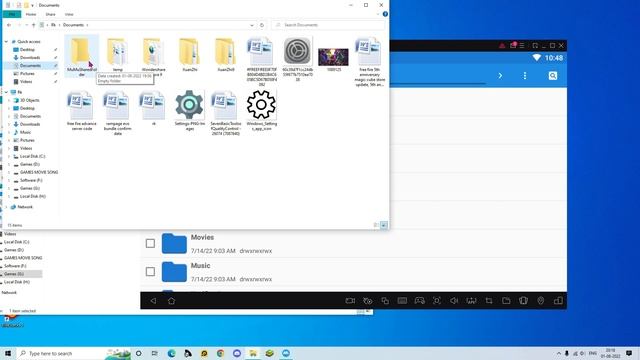Open emulator gamepad settings icon

(420, 301)
